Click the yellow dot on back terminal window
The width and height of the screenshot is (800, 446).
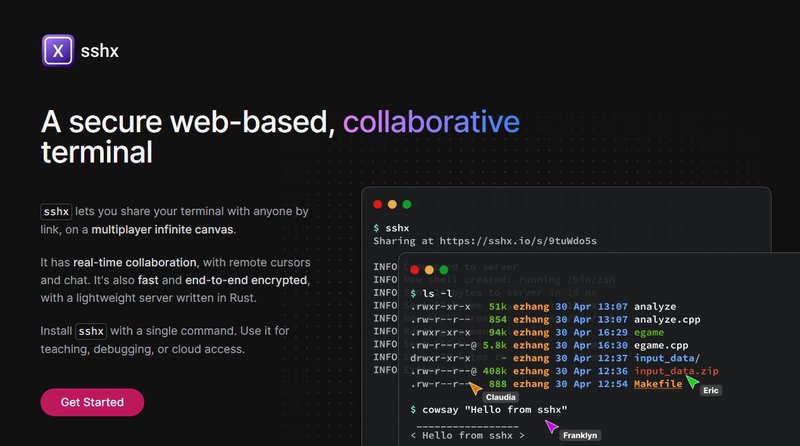tap(392, 204)
